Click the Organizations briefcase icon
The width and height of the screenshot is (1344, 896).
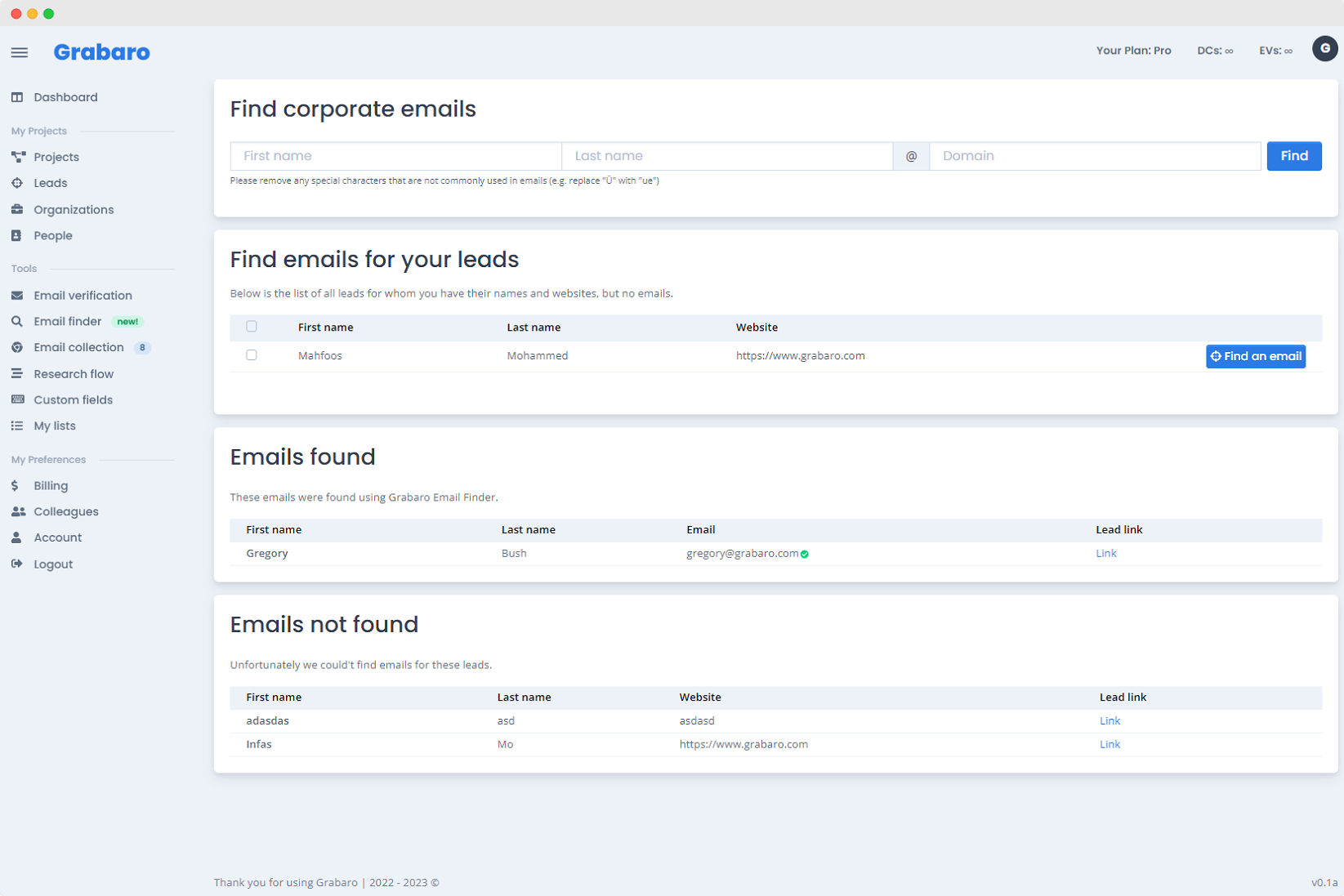pos(17,210)
